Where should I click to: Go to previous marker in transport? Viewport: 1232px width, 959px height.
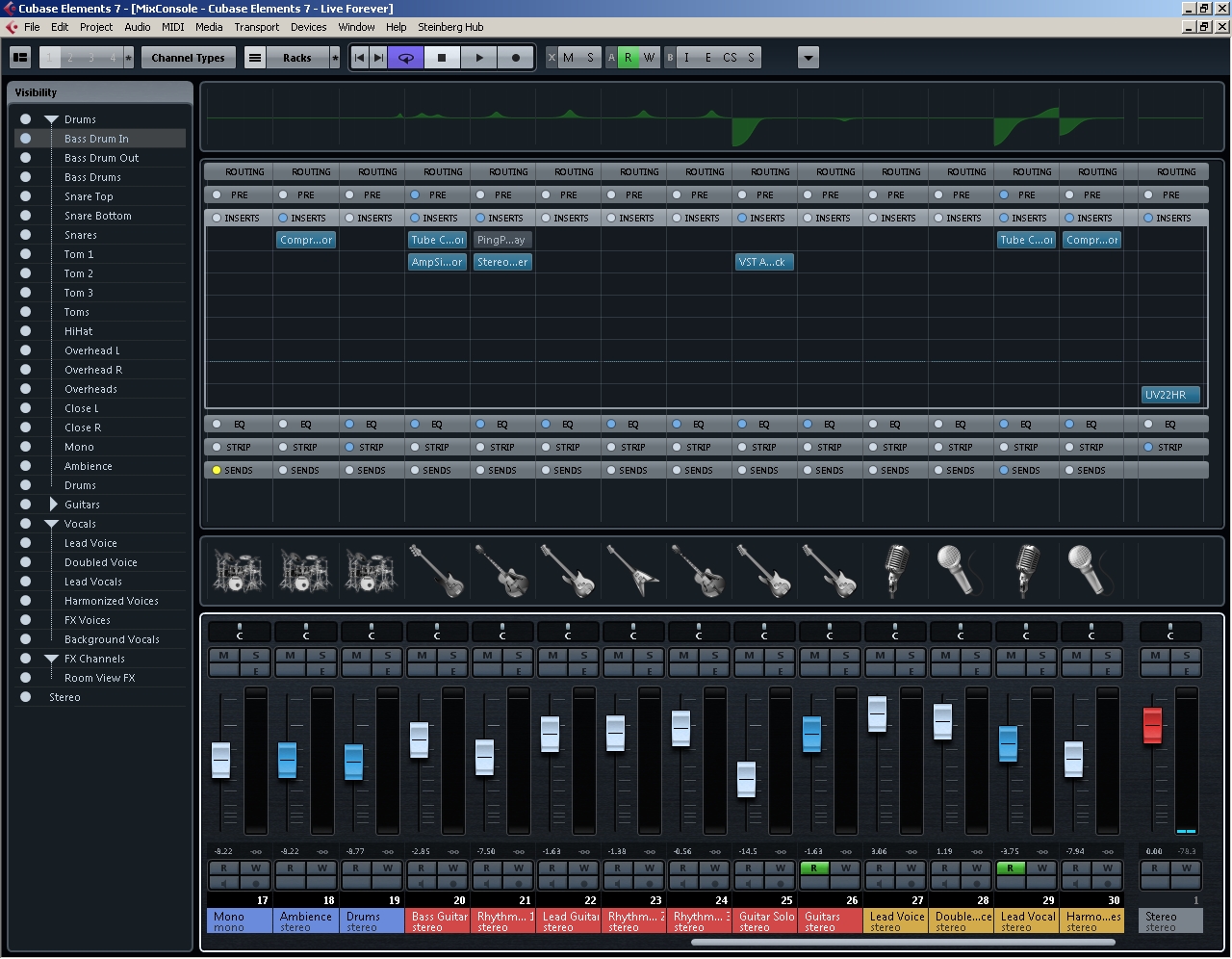click(x=359, y=58)
